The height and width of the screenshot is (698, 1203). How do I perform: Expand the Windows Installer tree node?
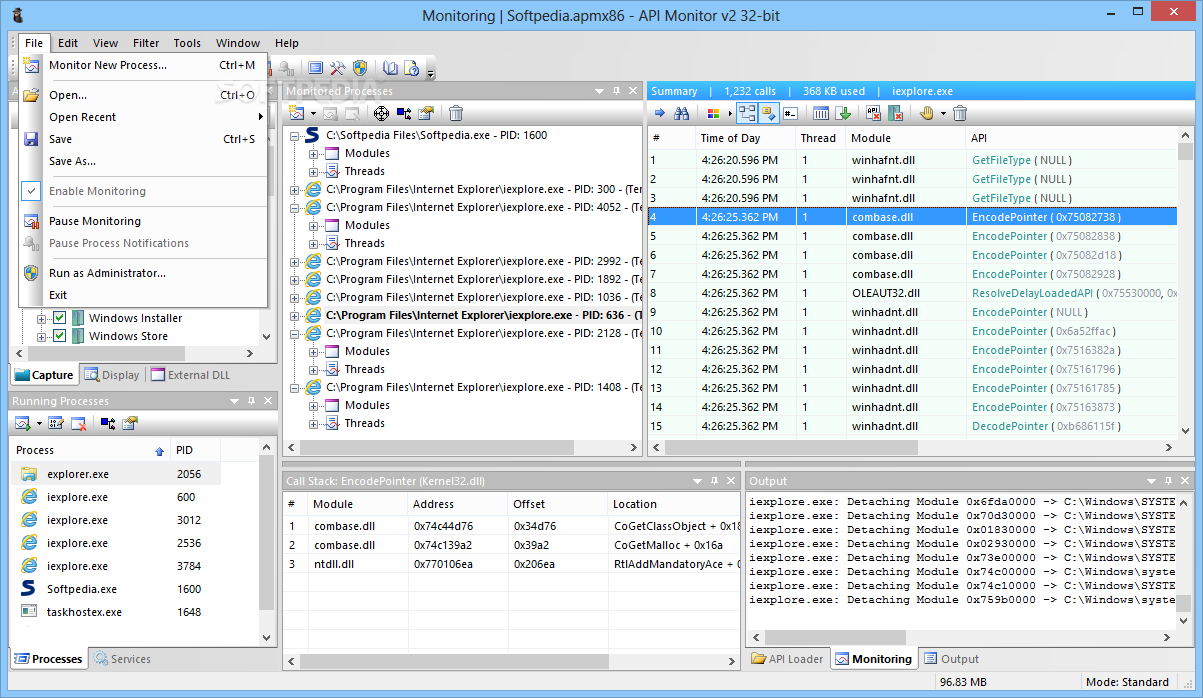tap(42, 318)
